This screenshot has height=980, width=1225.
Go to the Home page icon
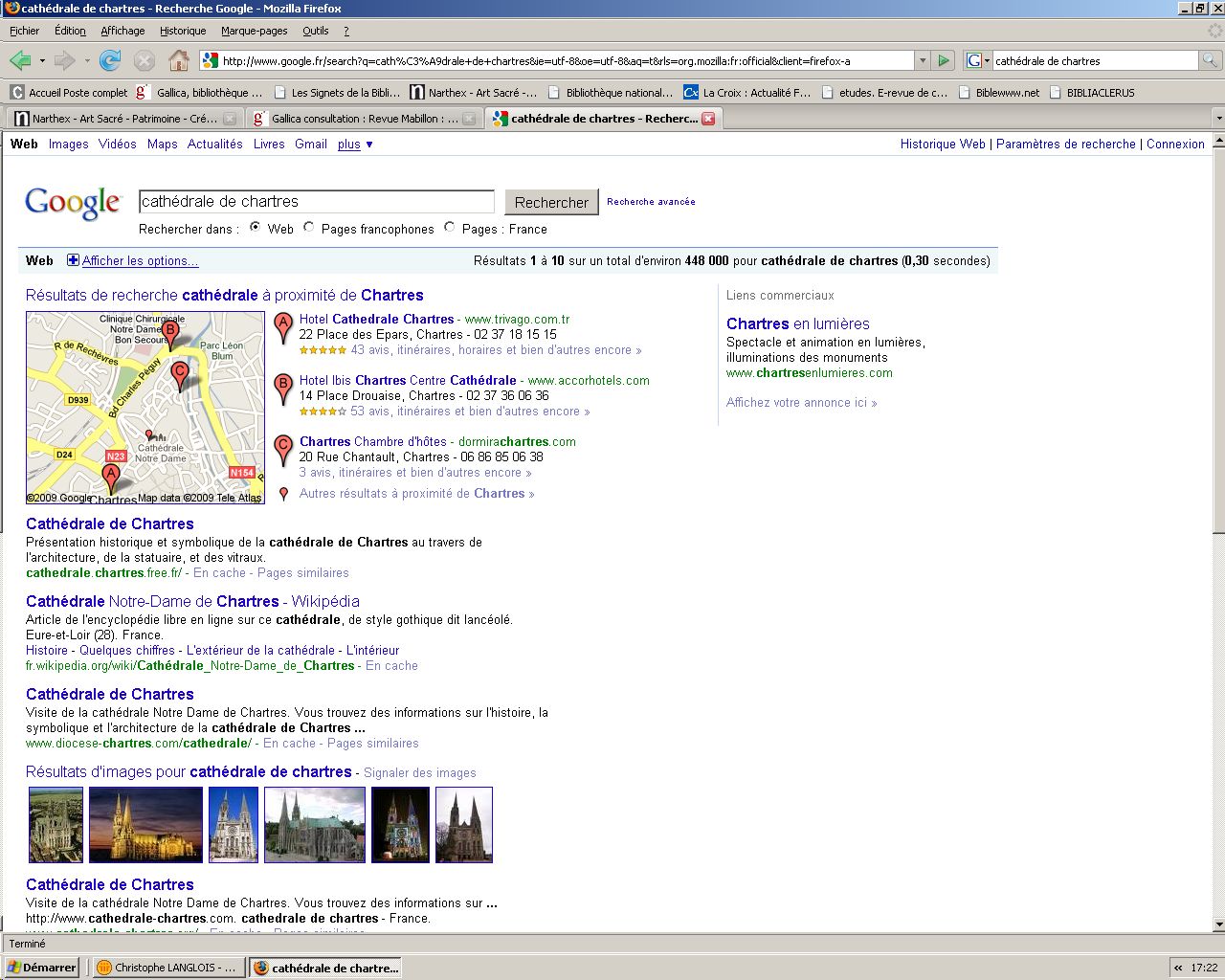179,60
